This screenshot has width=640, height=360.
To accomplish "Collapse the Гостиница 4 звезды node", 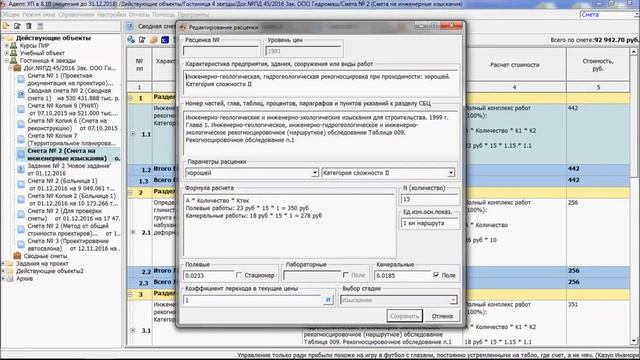I will tap(6, 60).
